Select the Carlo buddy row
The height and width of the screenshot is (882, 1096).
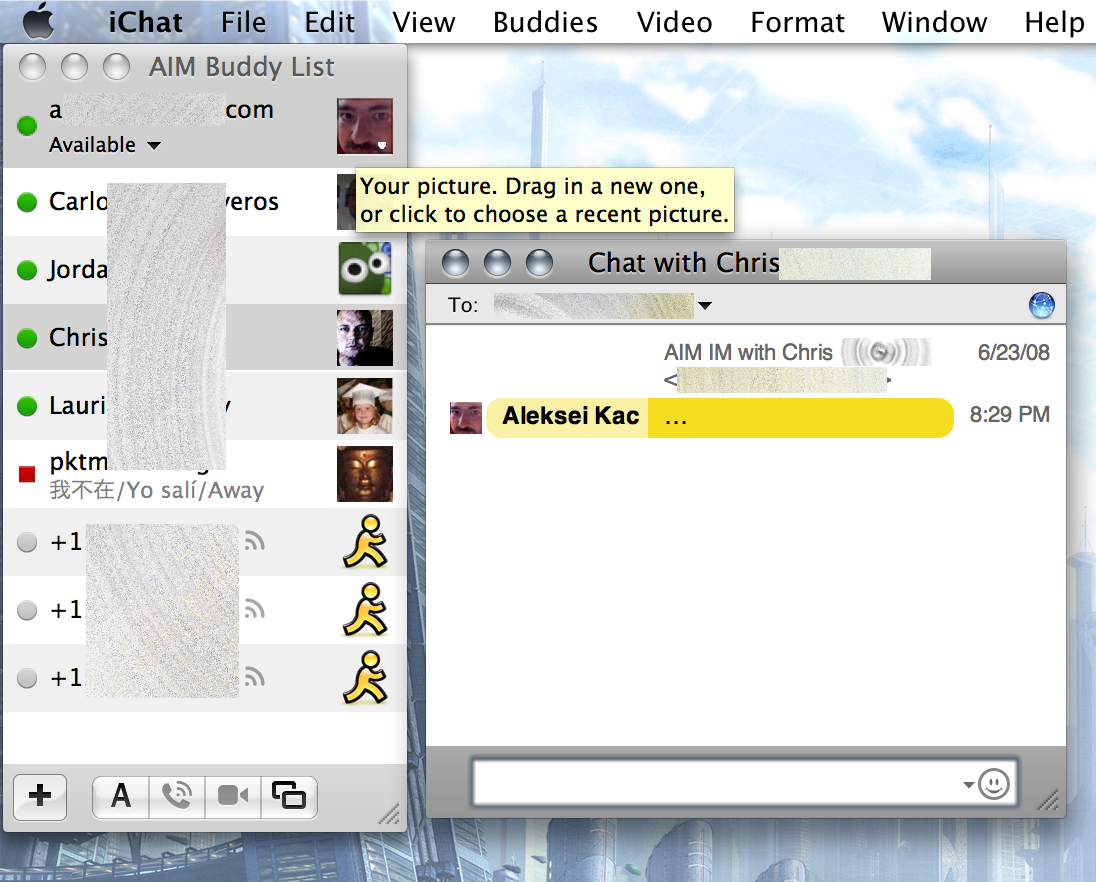pos(205,202)
